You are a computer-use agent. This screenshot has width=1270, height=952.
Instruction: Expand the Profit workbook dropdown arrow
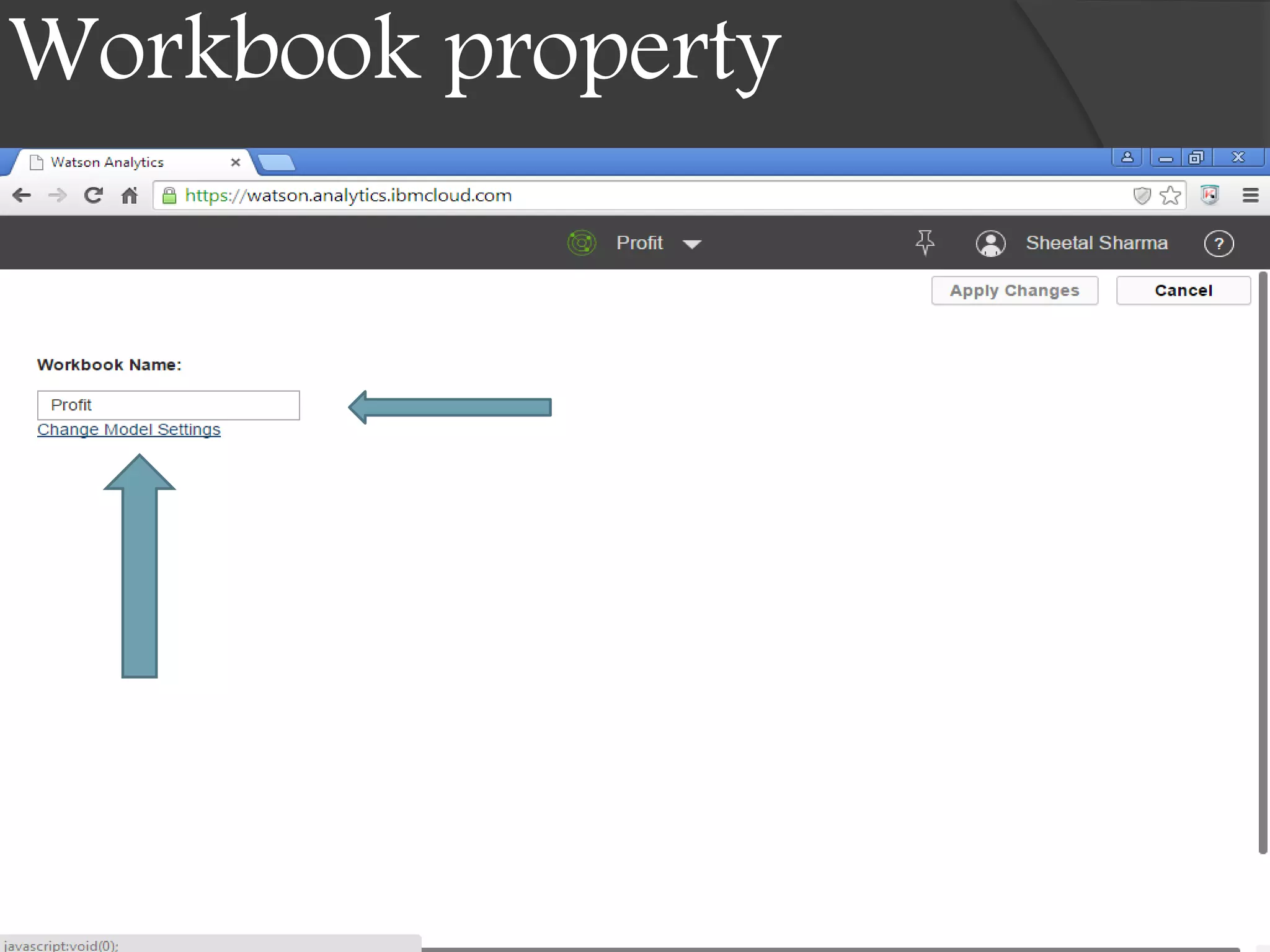[691, 244]
